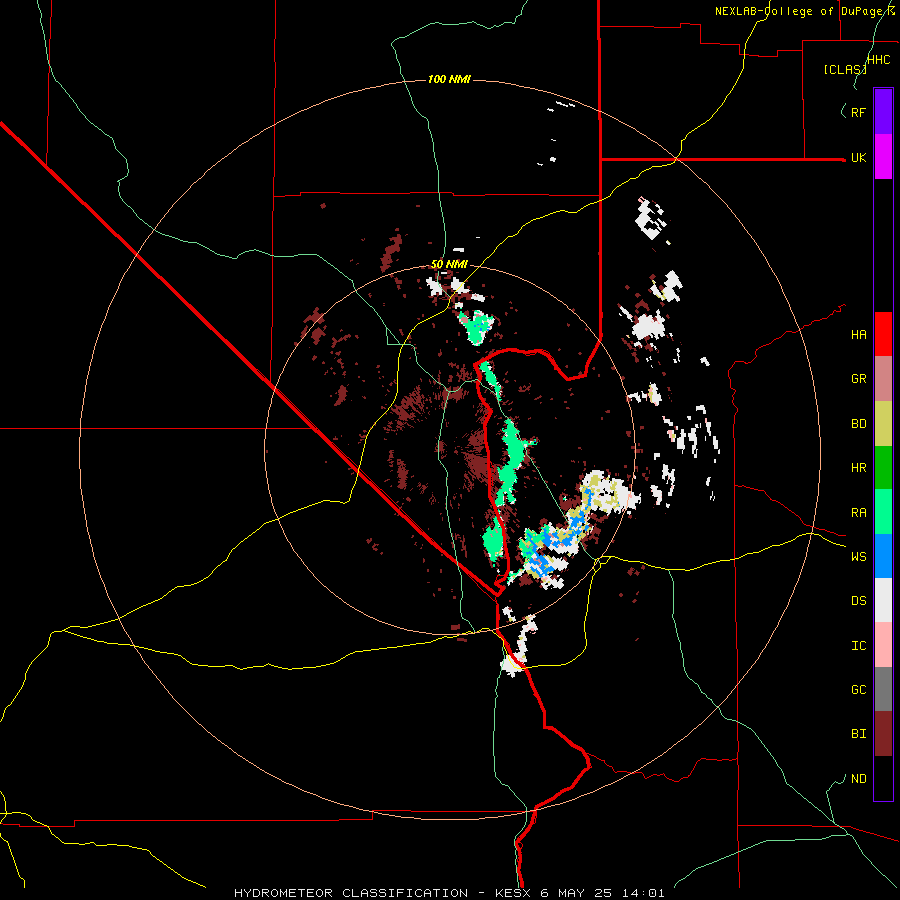The height and width of the screenshot is (900, 900).
Task: Click the "HHC" product code text
Action: pyautogui.click(x=878, y=60)
